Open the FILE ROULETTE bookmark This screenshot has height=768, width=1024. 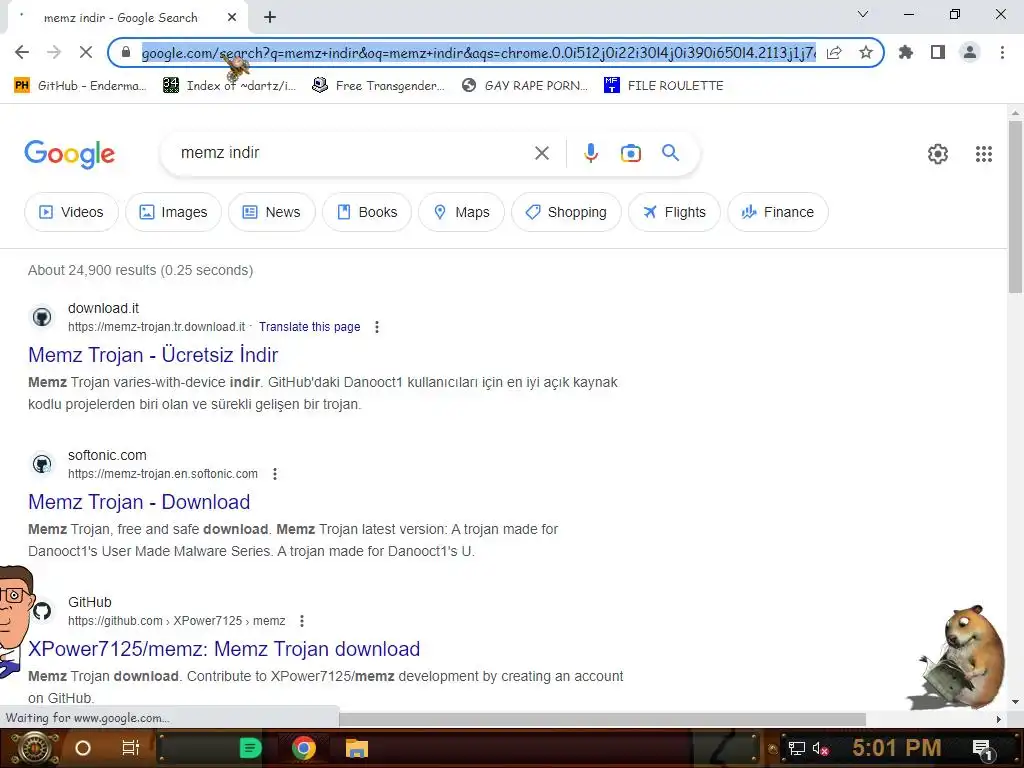(x=664, y=86)
